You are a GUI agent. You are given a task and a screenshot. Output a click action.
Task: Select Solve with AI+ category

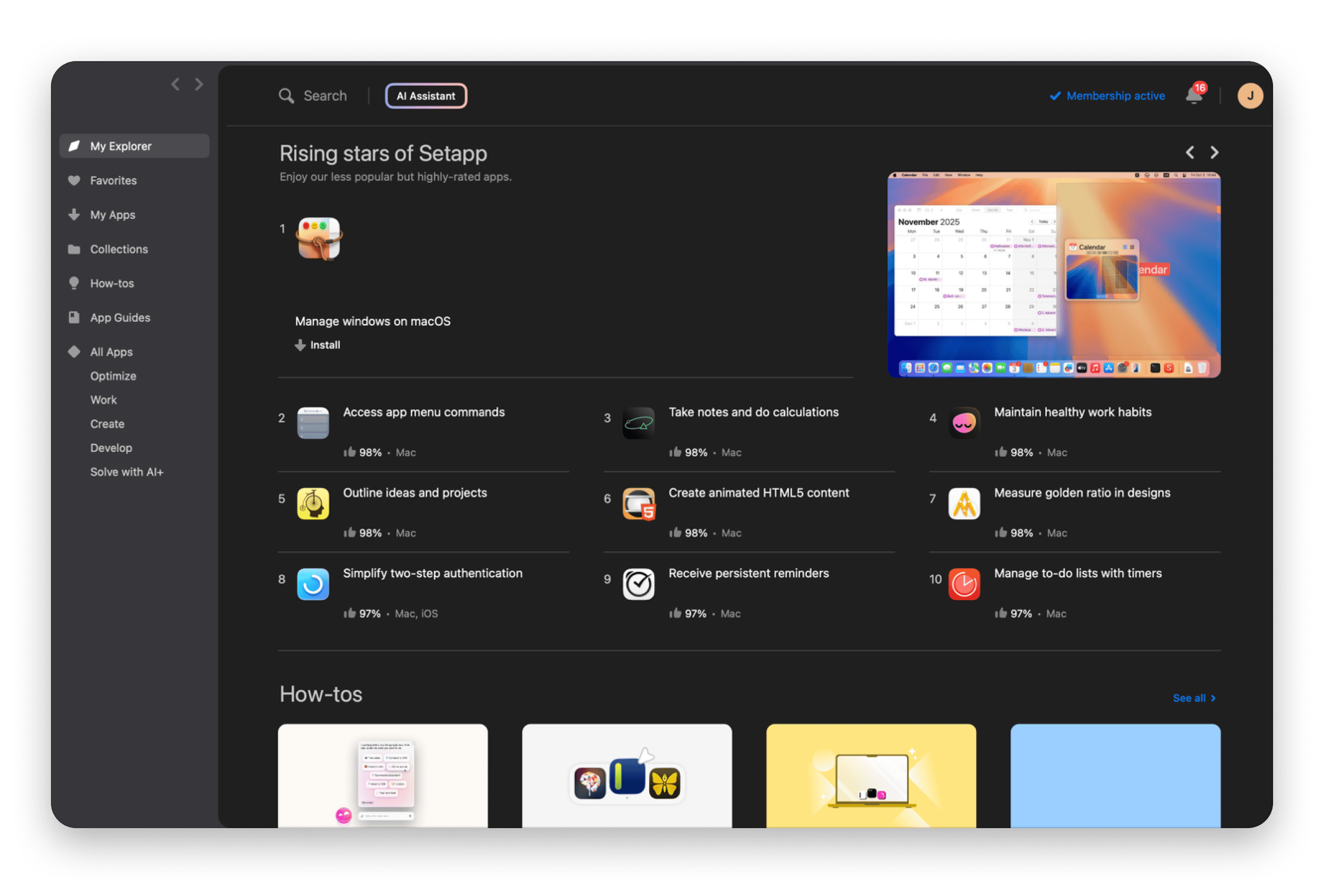tap(127, 472)
